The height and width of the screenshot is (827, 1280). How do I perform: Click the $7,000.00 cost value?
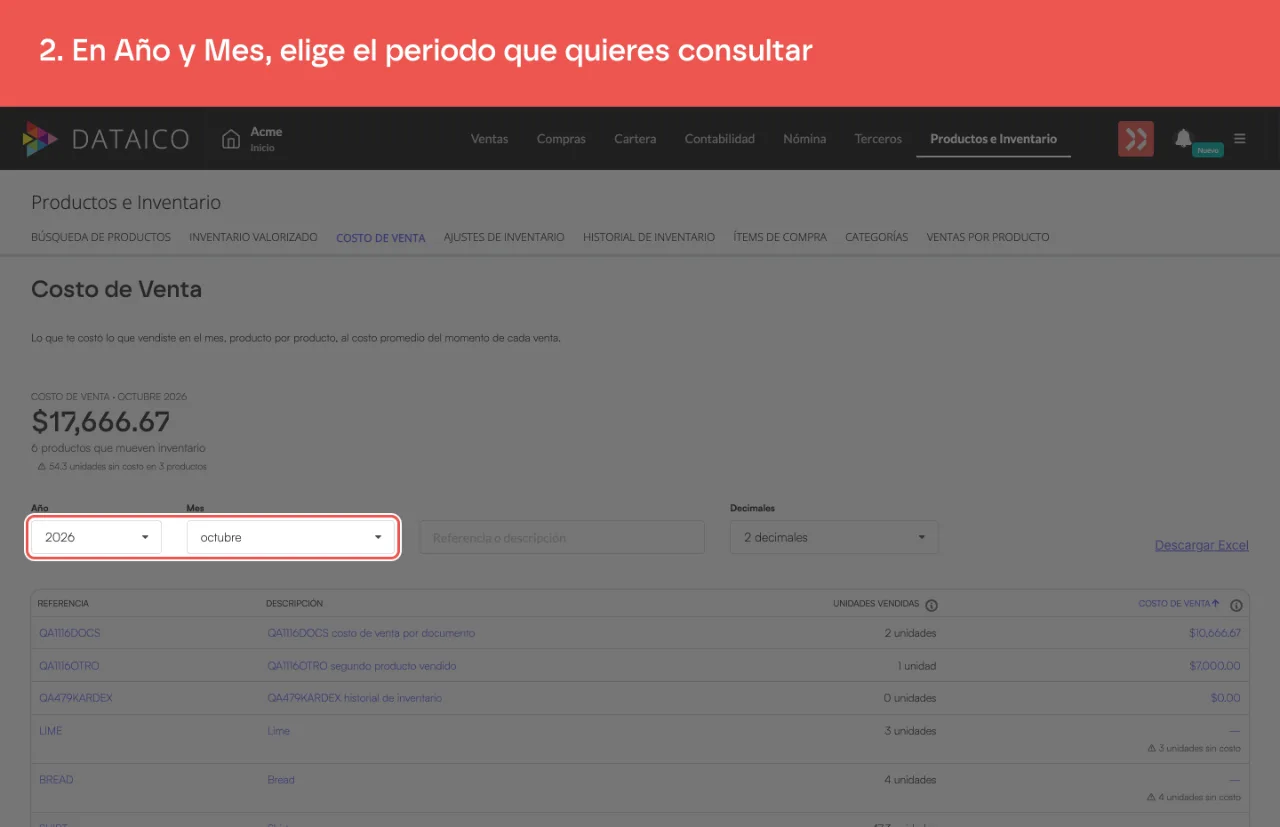1215,665
